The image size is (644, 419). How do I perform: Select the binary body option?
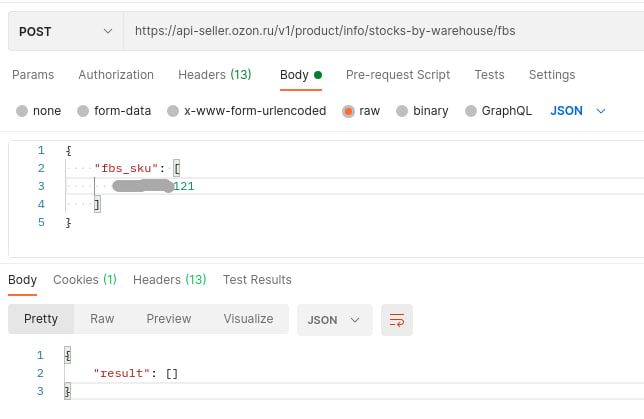[422, 111]
